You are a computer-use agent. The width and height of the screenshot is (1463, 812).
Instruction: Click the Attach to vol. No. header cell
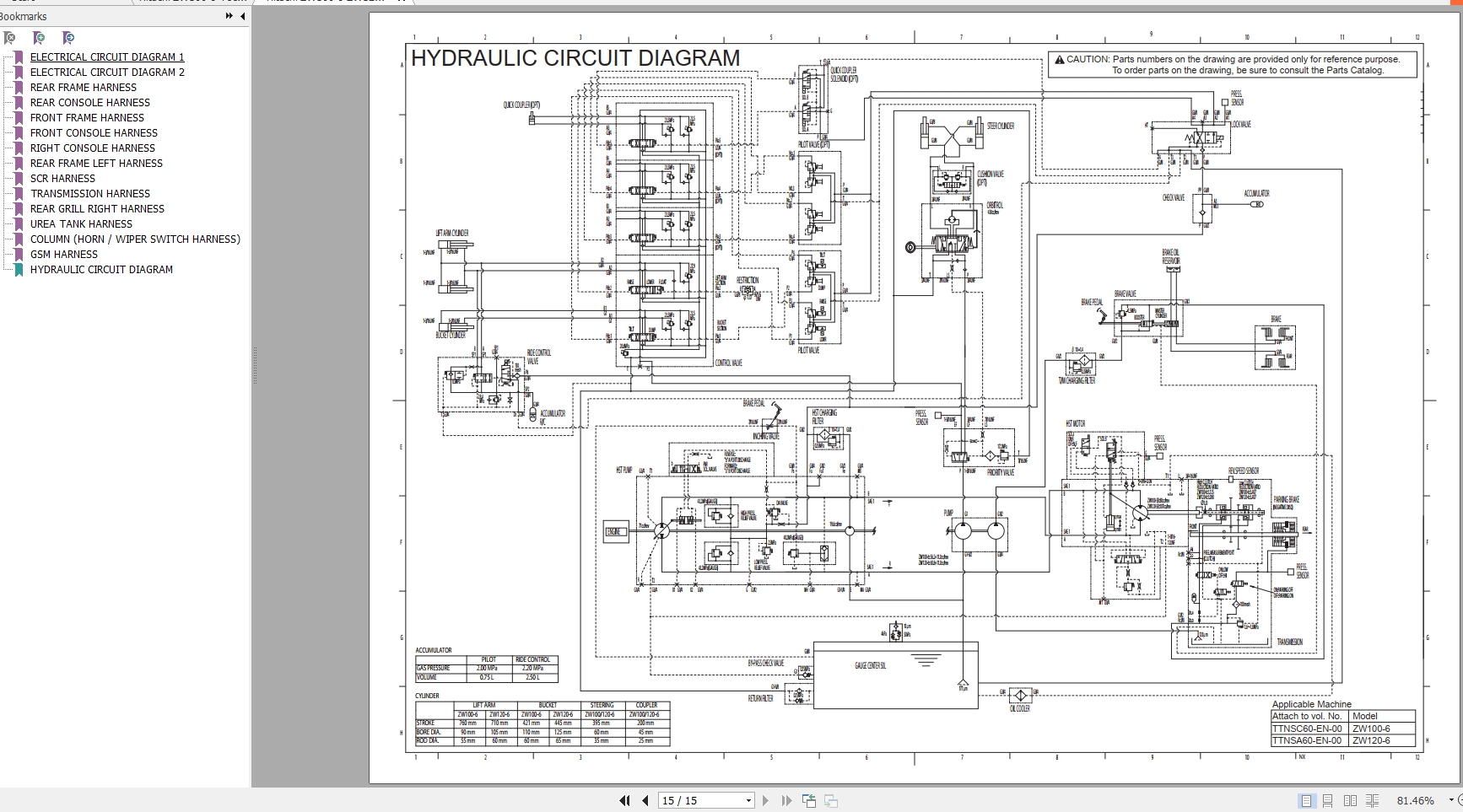[x=1310, y=716]
